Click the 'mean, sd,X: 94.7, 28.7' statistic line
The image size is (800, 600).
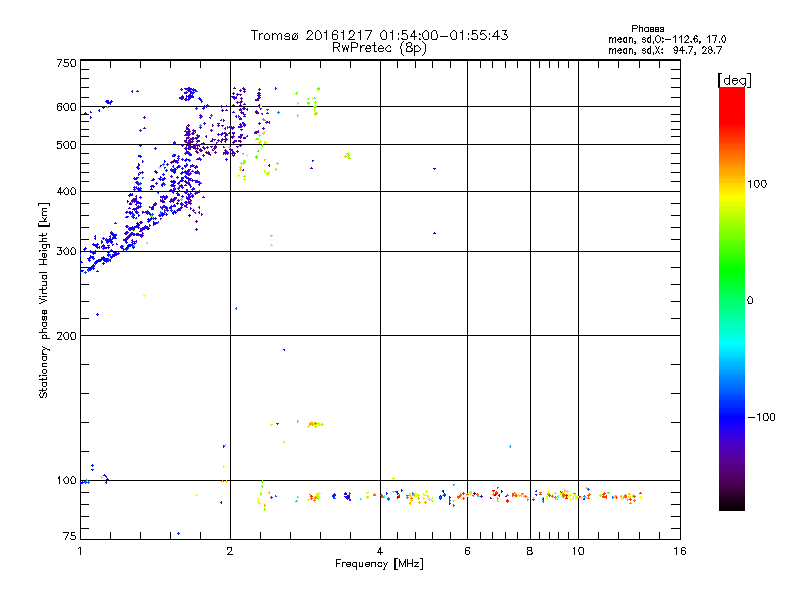(x=665, y=50)
